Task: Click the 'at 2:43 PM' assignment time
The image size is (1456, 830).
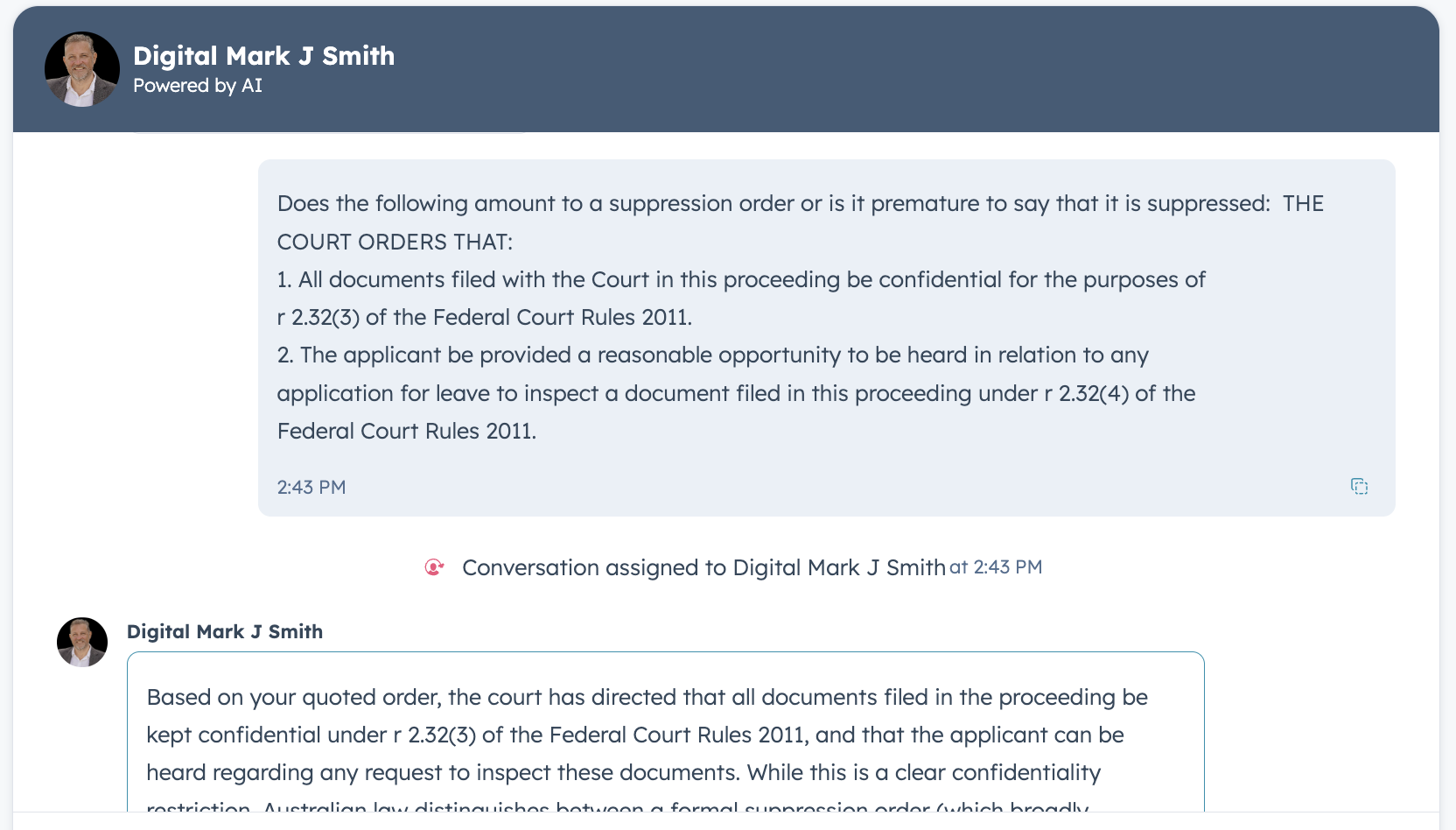Action: [x=996, y=567]
